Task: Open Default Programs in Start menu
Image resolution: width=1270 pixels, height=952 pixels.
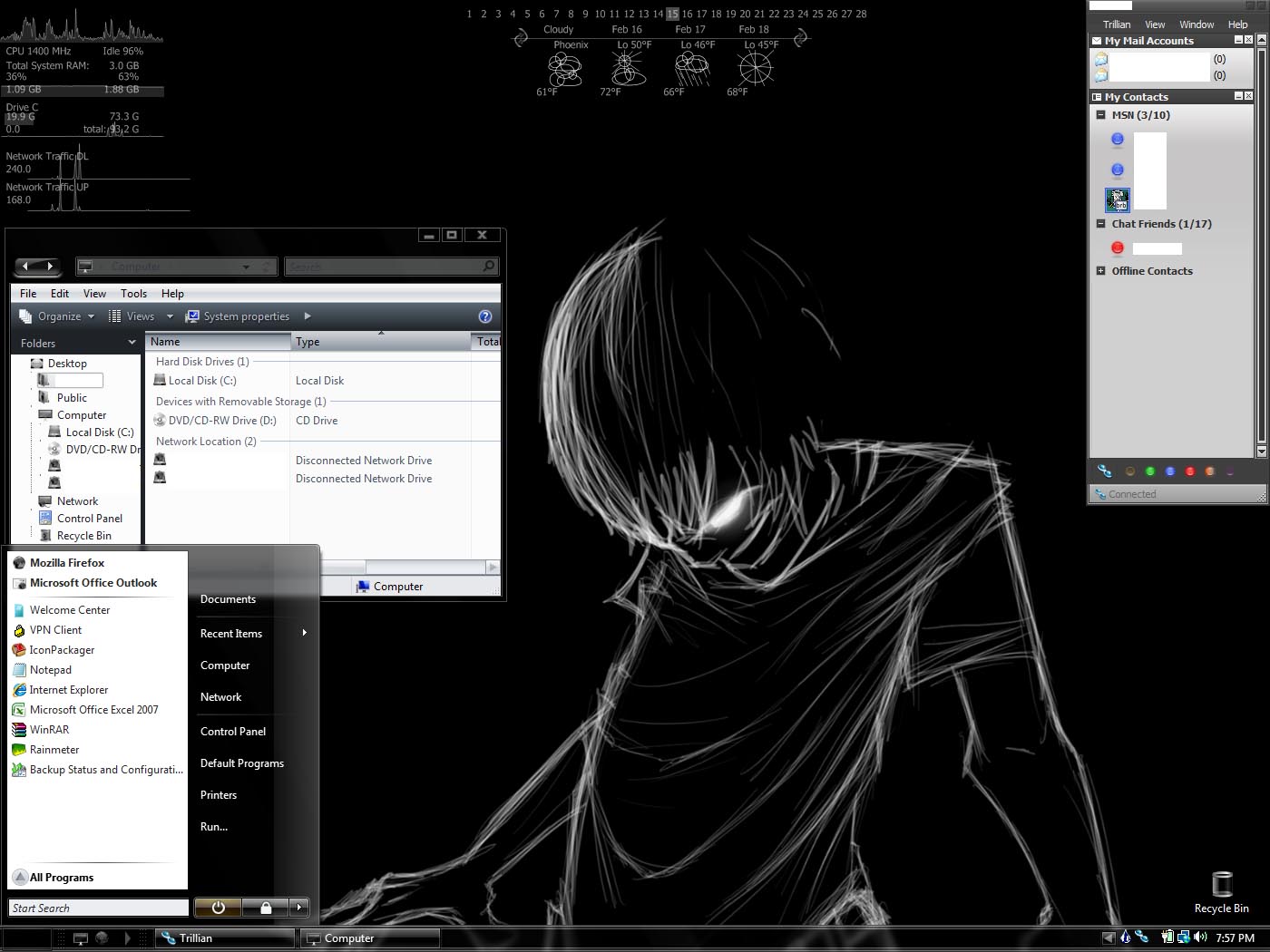Action: [x=242, y=763]
